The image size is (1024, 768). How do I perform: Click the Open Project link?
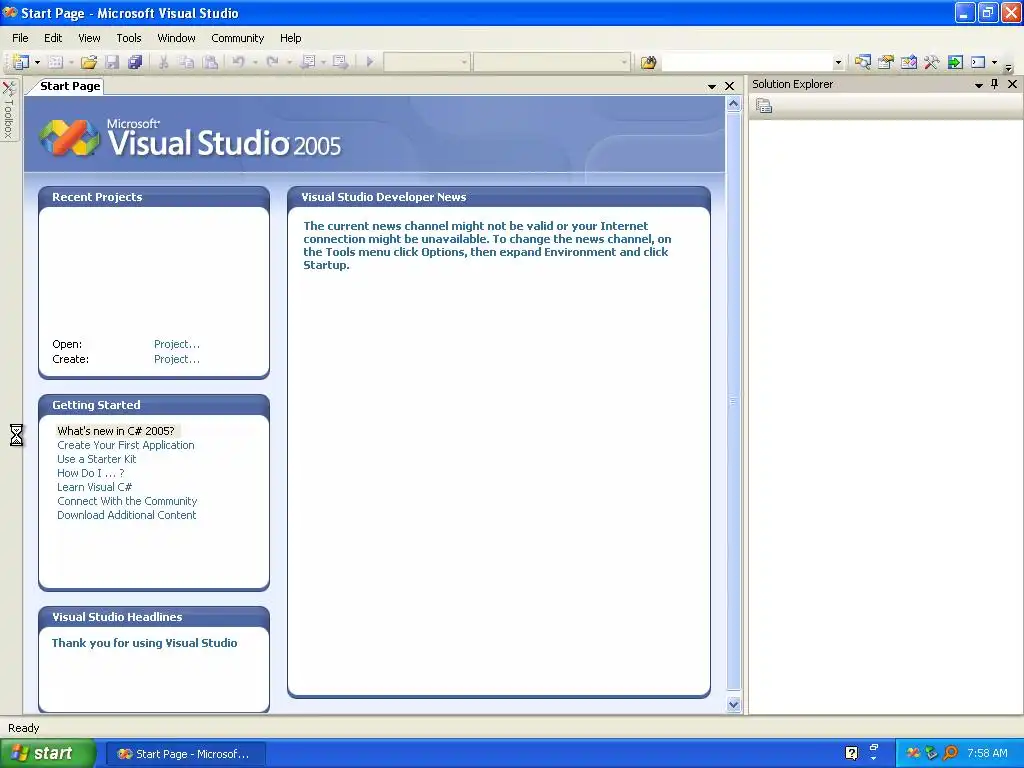(x=177, y=344)
